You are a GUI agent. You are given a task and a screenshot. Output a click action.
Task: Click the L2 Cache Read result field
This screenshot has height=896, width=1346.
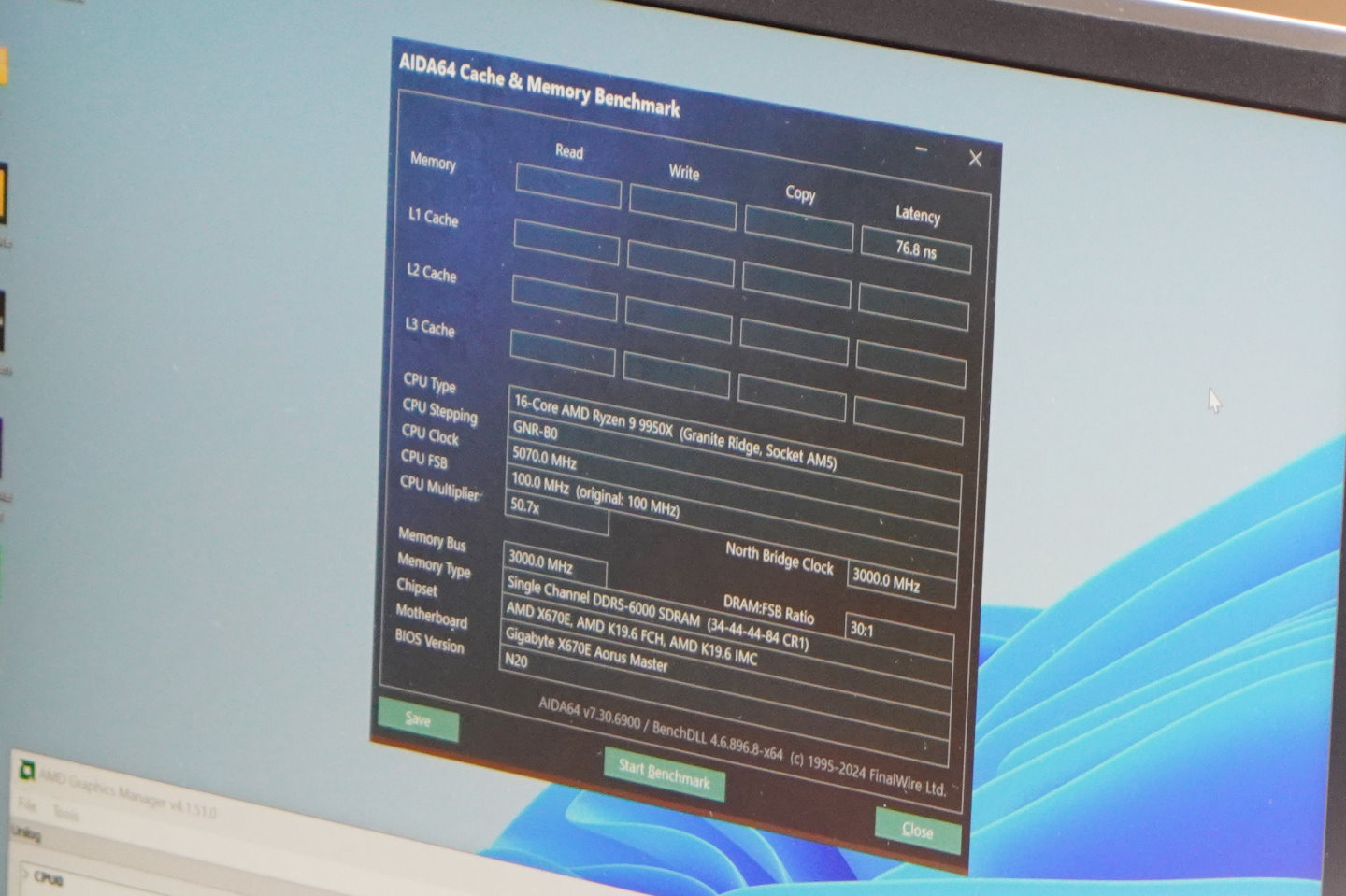coord(565,298)
